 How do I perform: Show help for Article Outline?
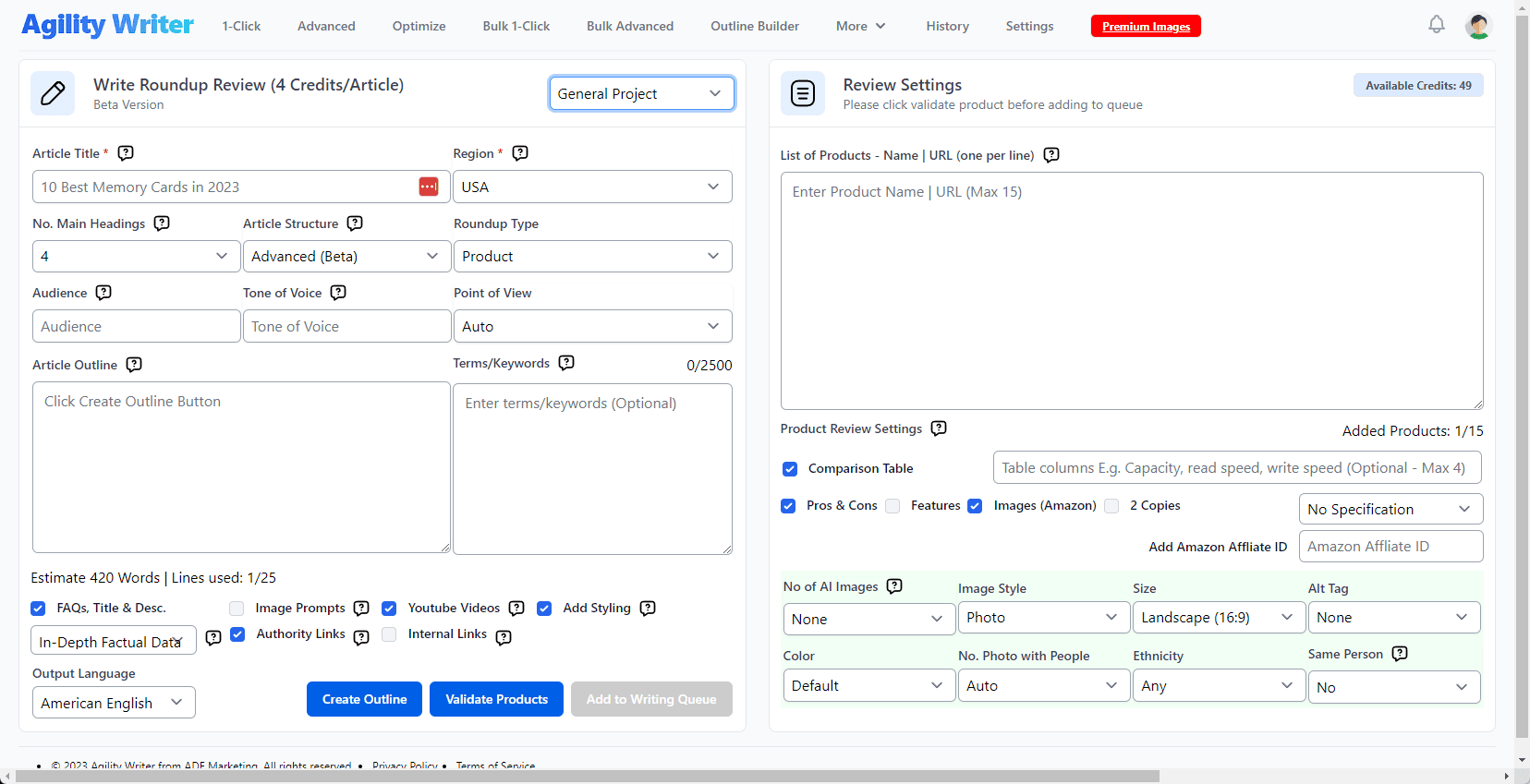coord(134,365)
